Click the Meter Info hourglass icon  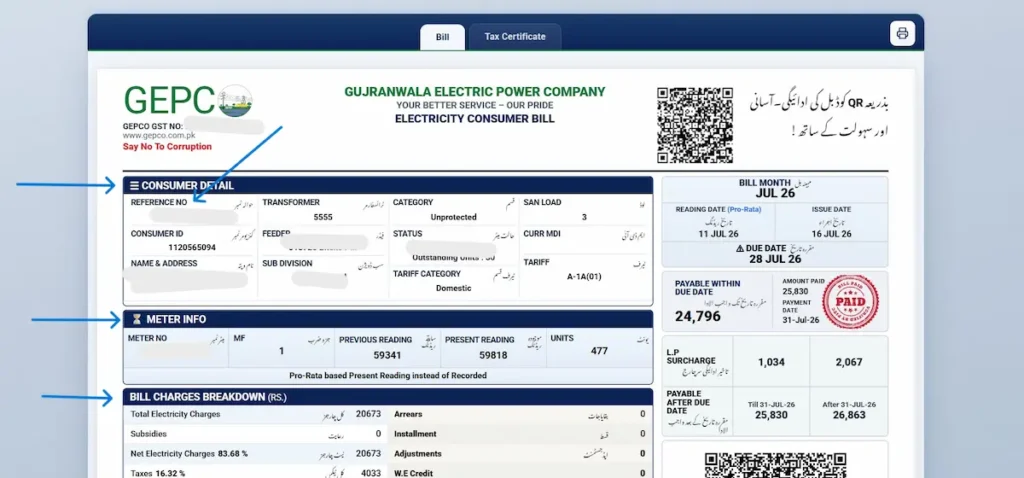point(136,319)
